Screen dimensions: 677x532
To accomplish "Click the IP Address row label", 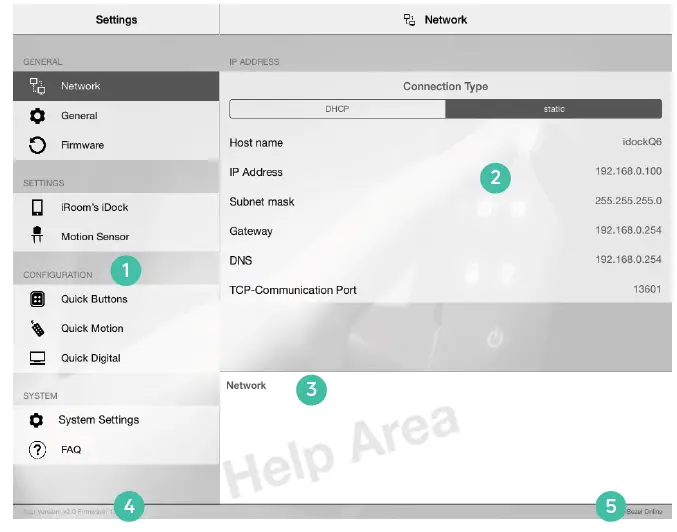I will click(x=256, y=172).
